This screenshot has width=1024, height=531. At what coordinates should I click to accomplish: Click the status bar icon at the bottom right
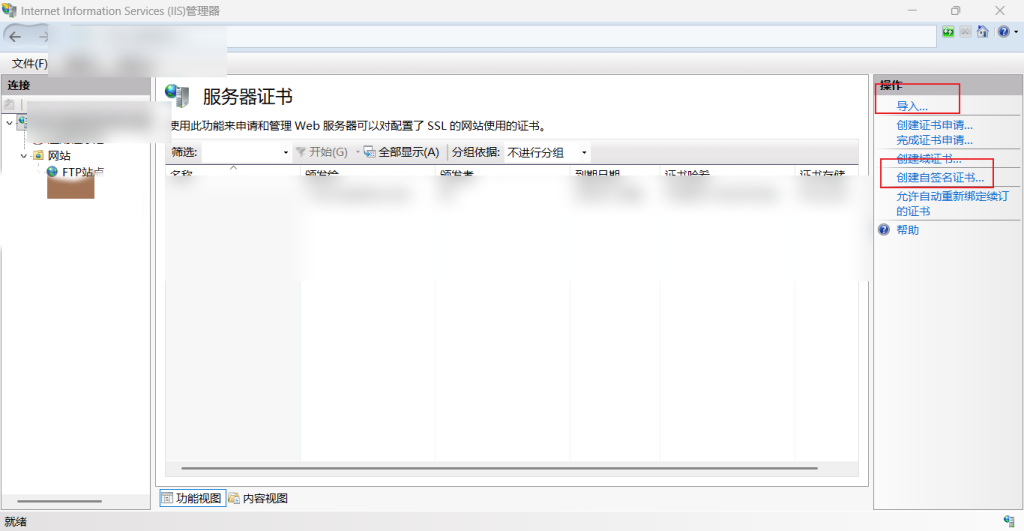(1009, 521)
